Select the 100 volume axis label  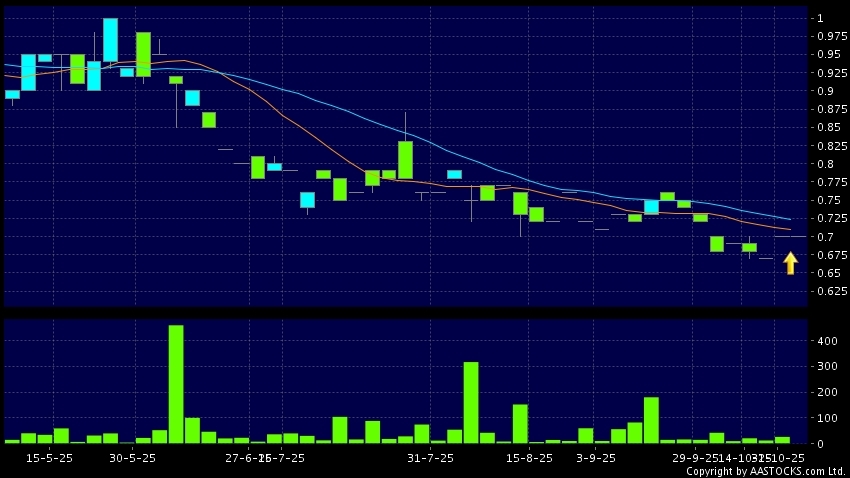[x=827, y=418]
